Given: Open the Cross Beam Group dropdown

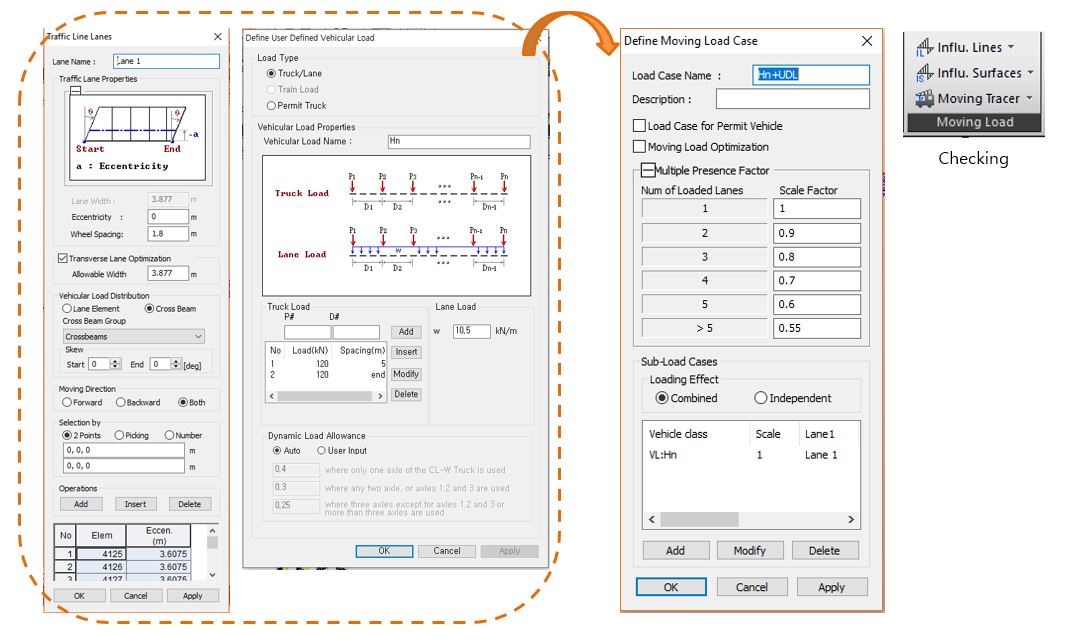Looking at the screenshot, I should tap(134, 337).
